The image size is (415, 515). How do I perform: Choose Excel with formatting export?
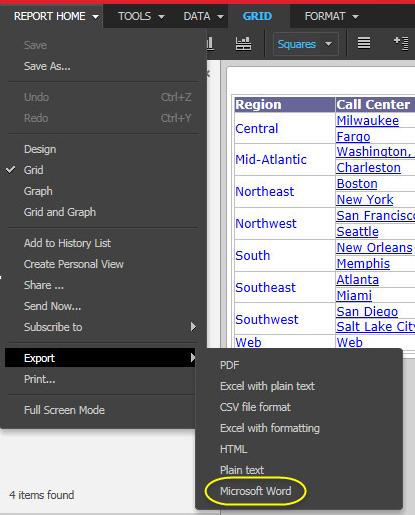[270, 428]
